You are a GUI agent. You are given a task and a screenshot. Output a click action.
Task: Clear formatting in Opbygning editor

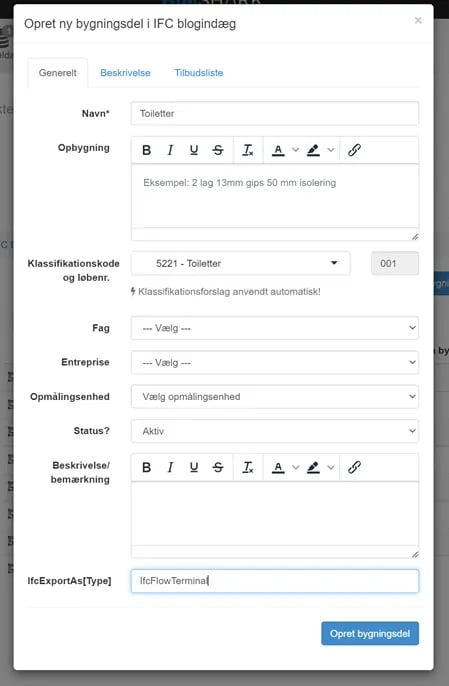(248, 150)
